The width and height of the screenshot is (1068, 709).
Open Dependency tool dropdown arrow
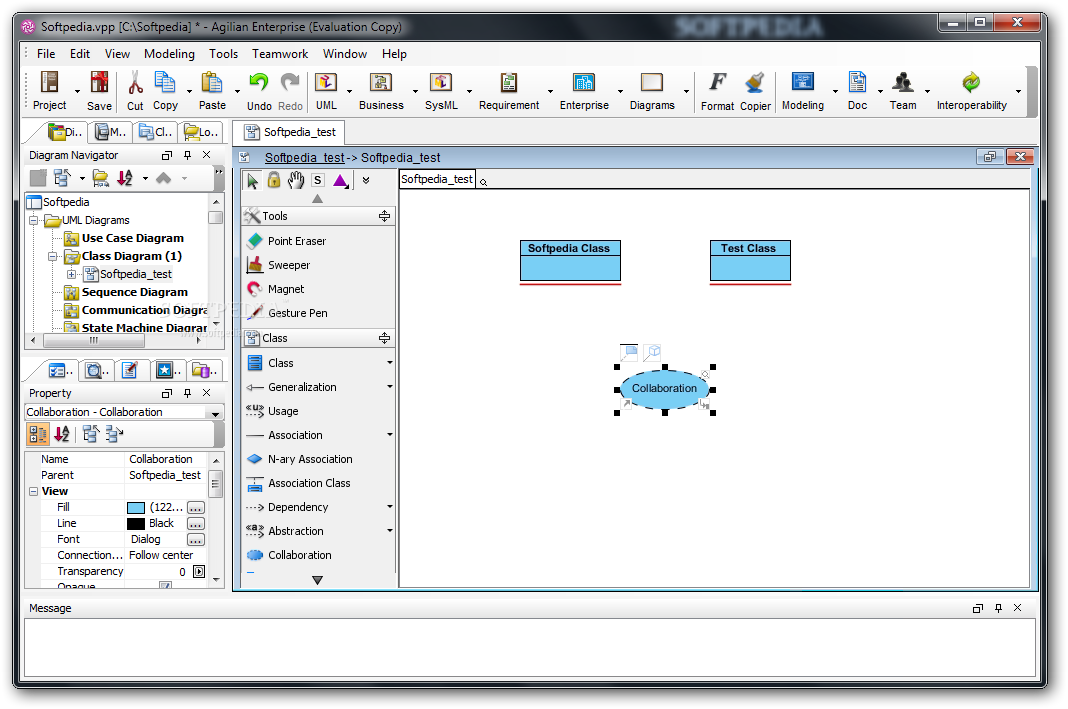click(390, 507)
